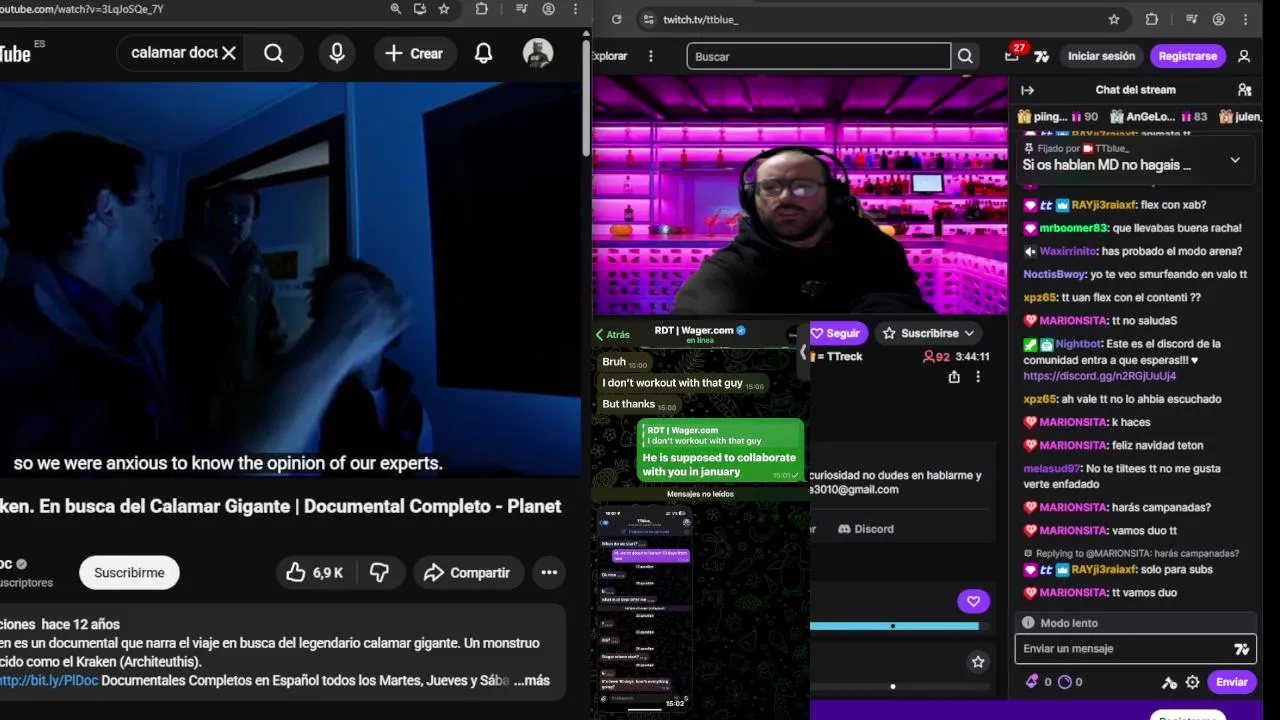Open Chrome three-dot menu in Twitch window

[1246, 19]
